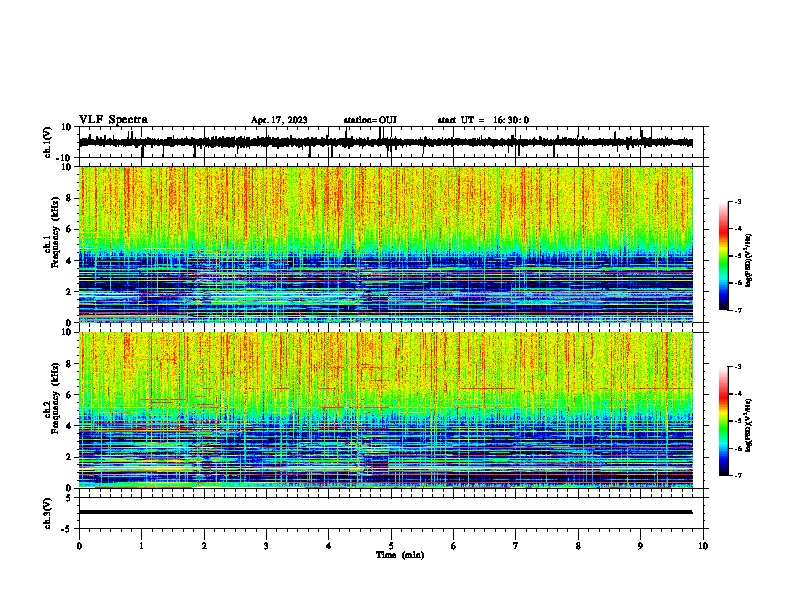Image resolution: width=792 pixels, height=612 pixels.
Task: Click time-axis tick label 8
Action: tap(578, 546)
